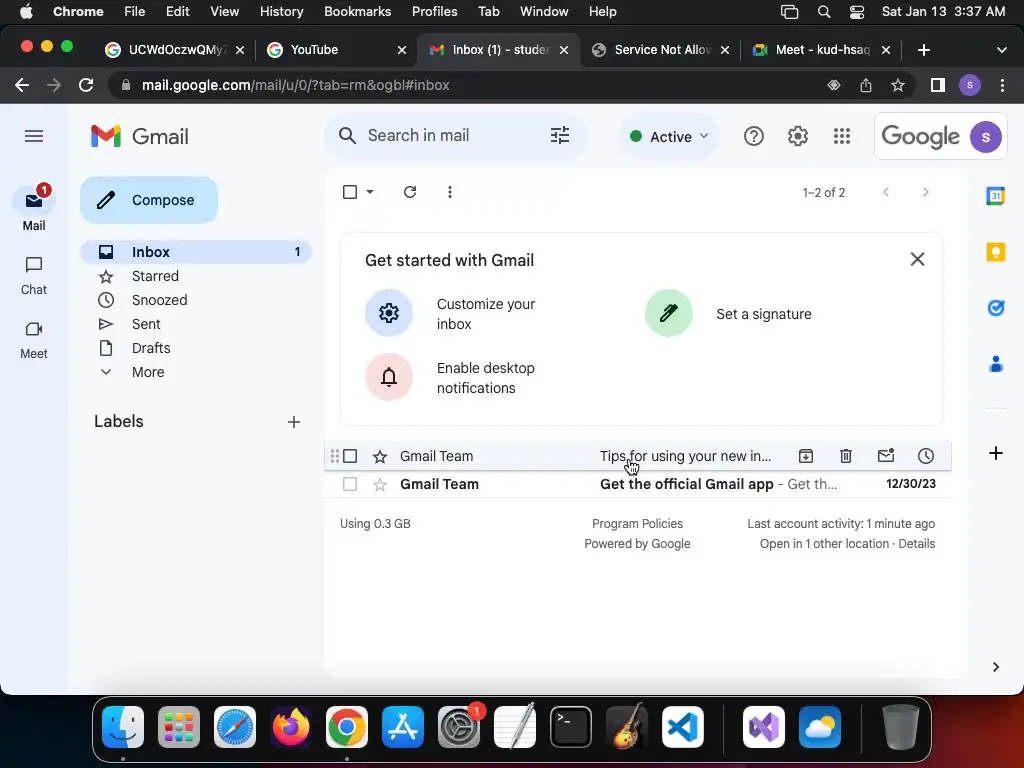Open the Bookmarks menu

(x=357, y=11)
